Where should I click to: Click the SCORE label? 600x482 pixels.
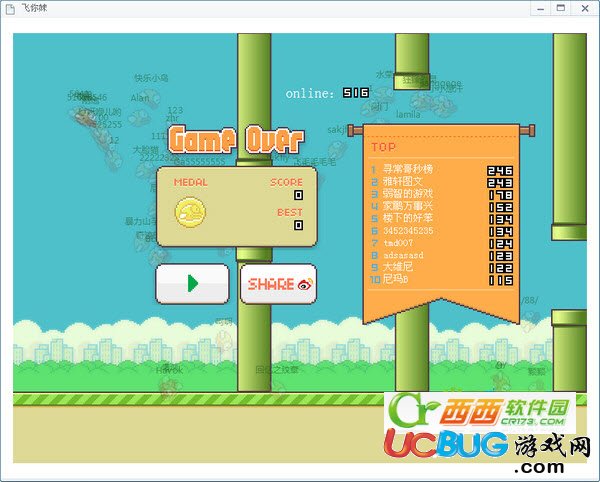[287, 182]
